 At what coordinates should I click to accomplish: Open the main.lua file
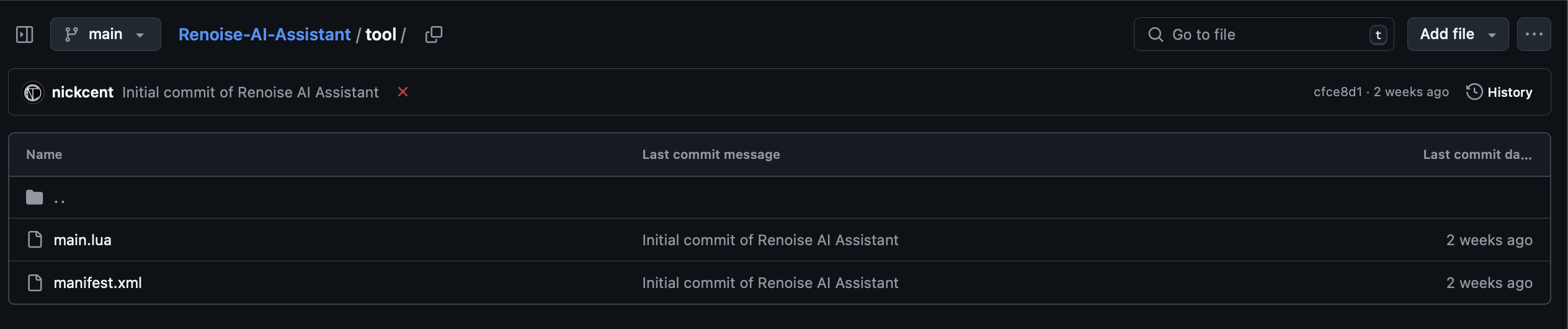pos(82,240)
